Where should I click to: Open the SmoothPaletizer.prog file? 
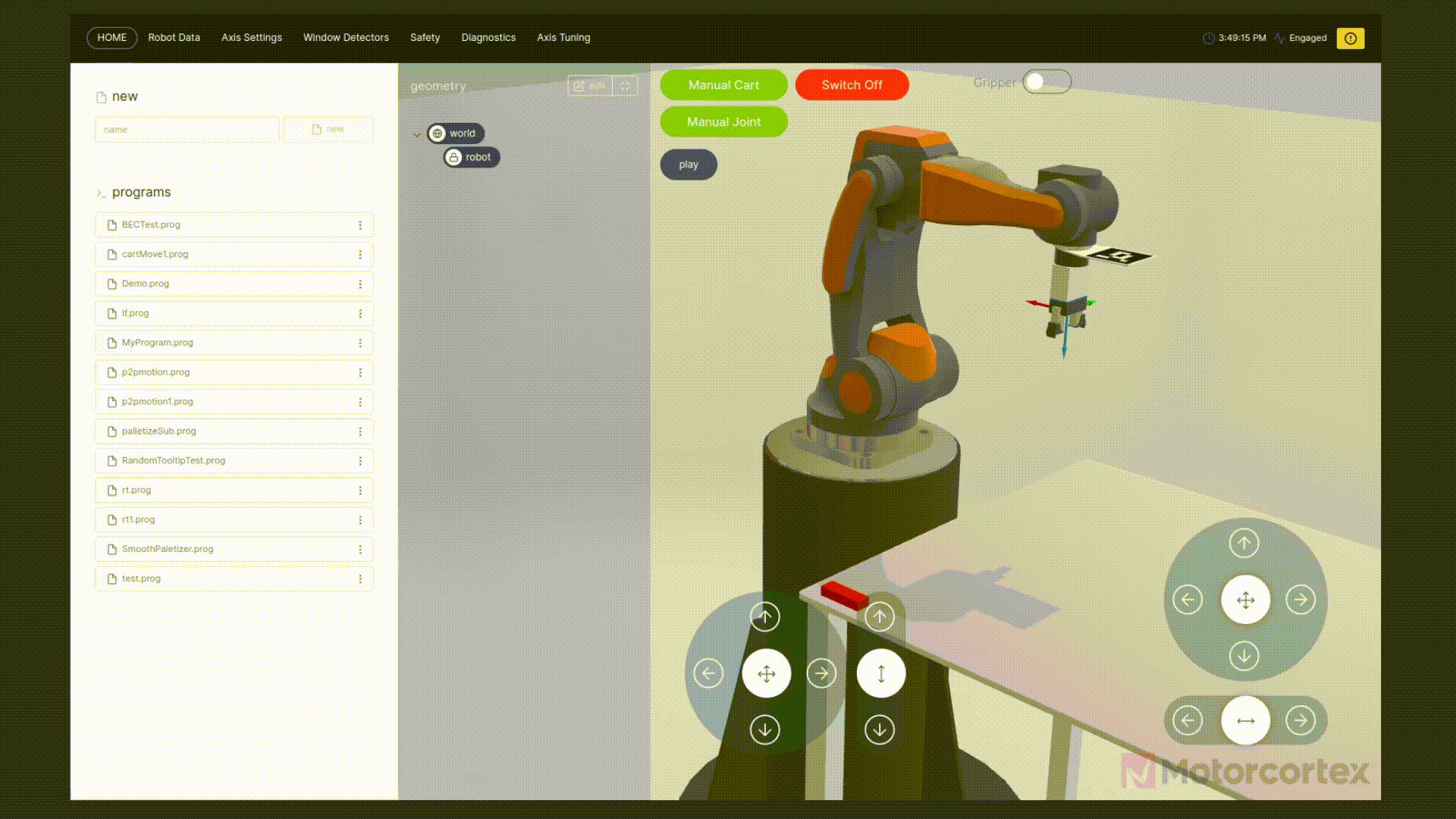167,548
